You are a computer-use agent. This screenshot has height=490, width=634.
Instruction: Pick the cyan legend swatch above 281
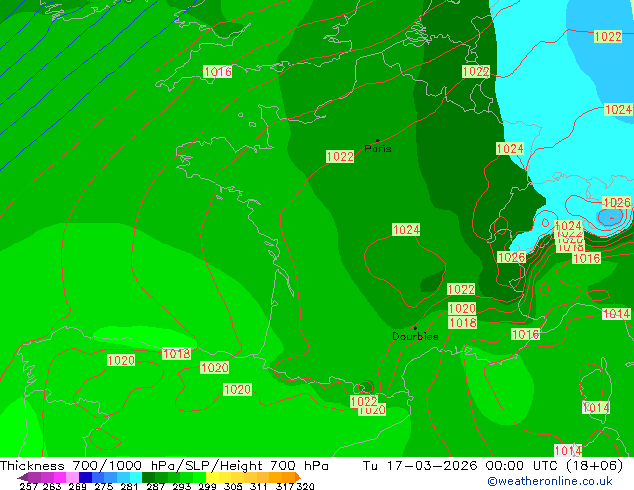click(x=136, y=477)
